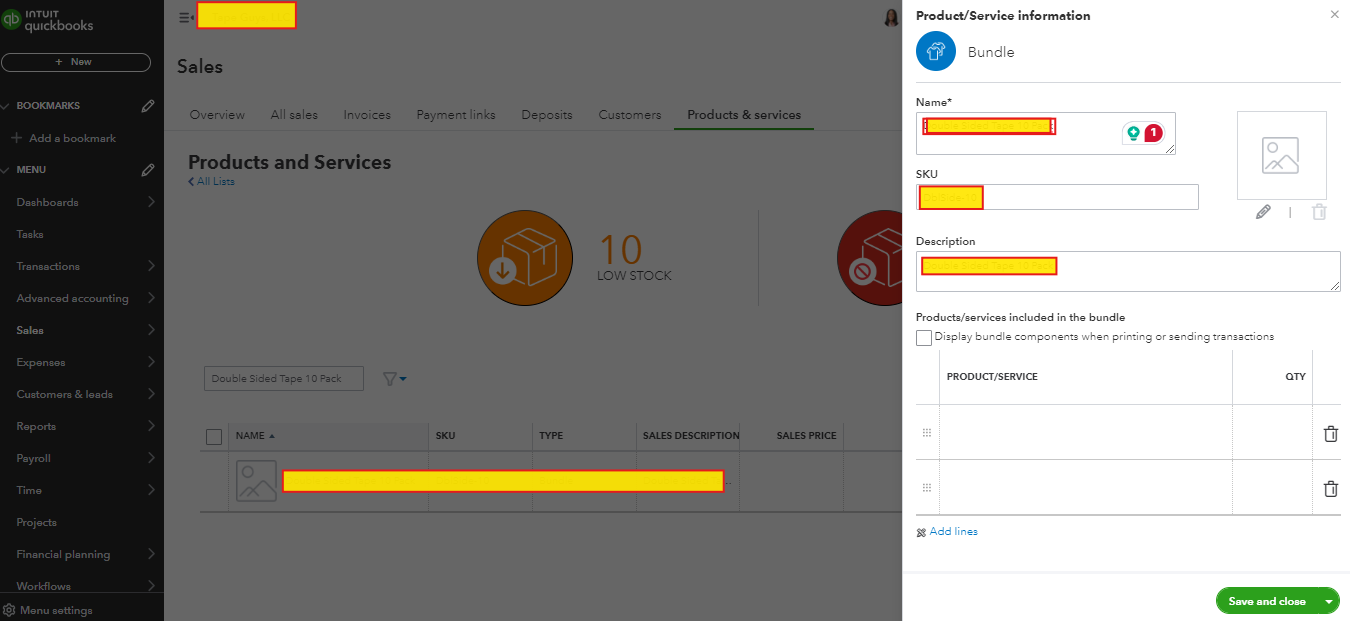The width and height of the screenshot is (1350, 621).
Task: Click the orange Low Stock box icon
Action: click(524, 258)
